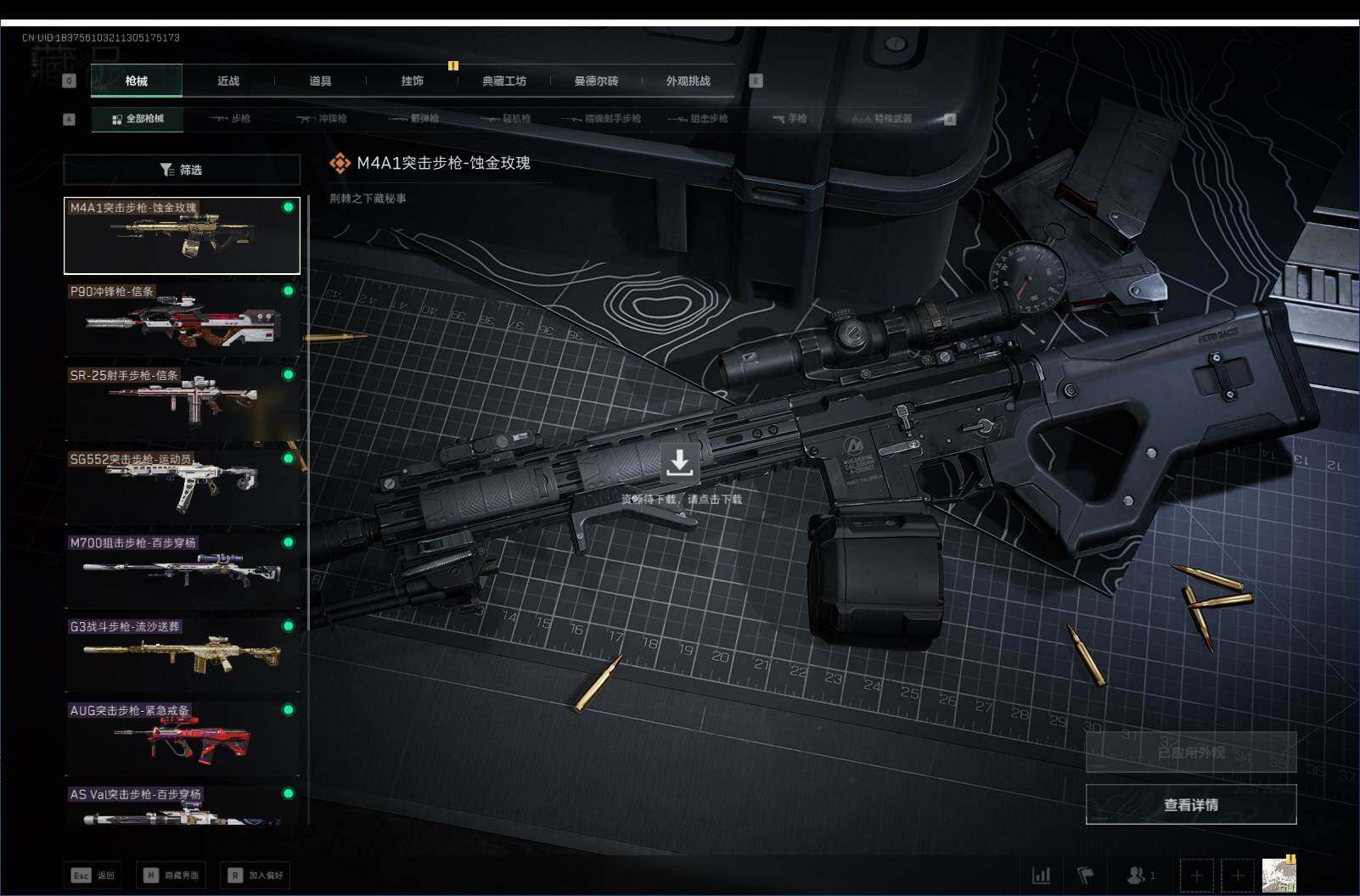Filter by 步枪 weapon category
The image size is (1360, 896).
[x=230, y=119]
